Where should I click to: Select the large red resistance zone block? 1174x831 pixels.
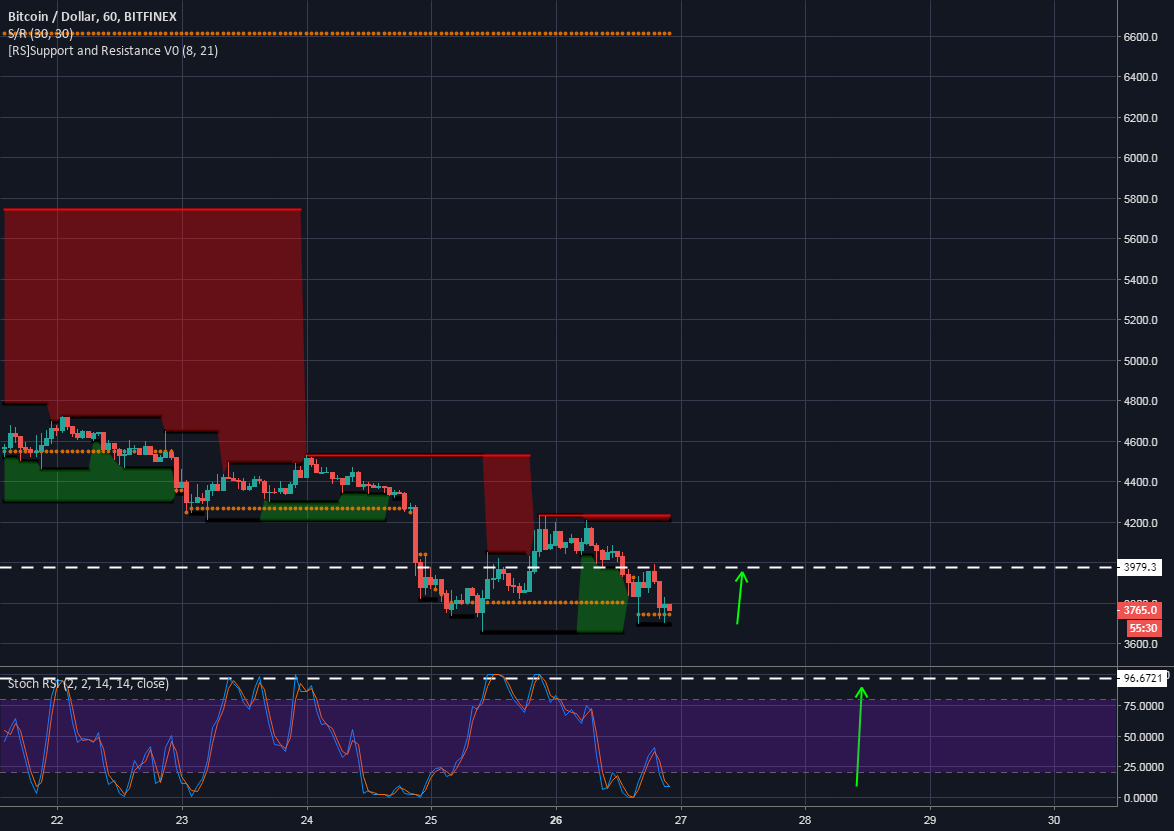pos(150,300)
